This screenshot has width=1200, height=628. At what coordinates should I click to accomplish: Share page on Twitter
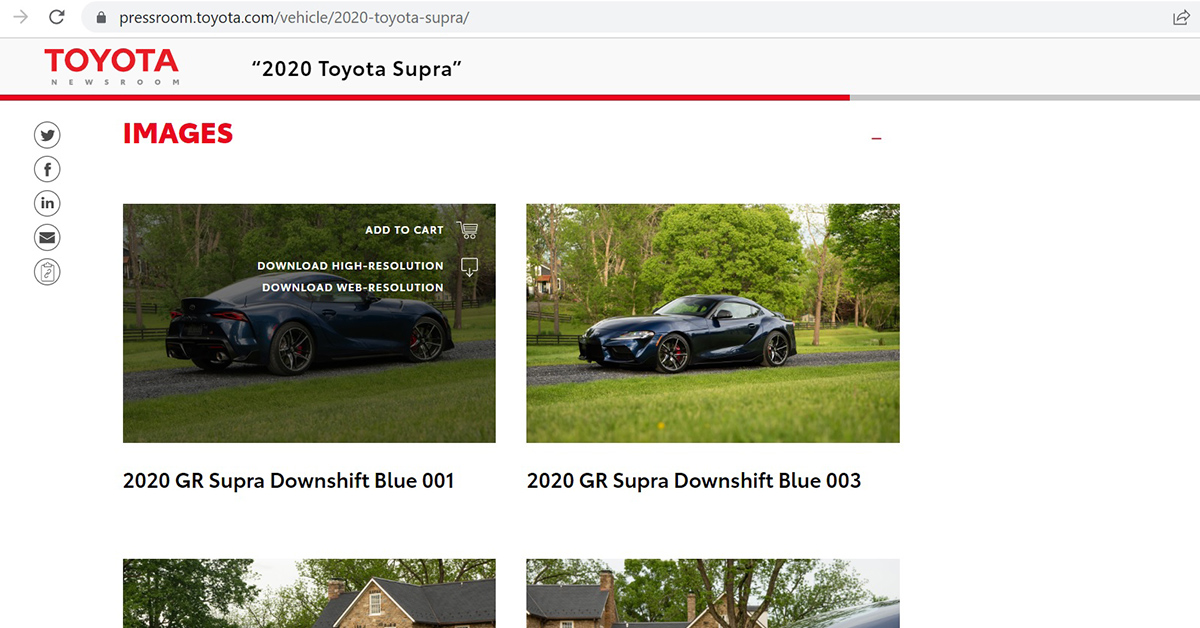[47, 135]
